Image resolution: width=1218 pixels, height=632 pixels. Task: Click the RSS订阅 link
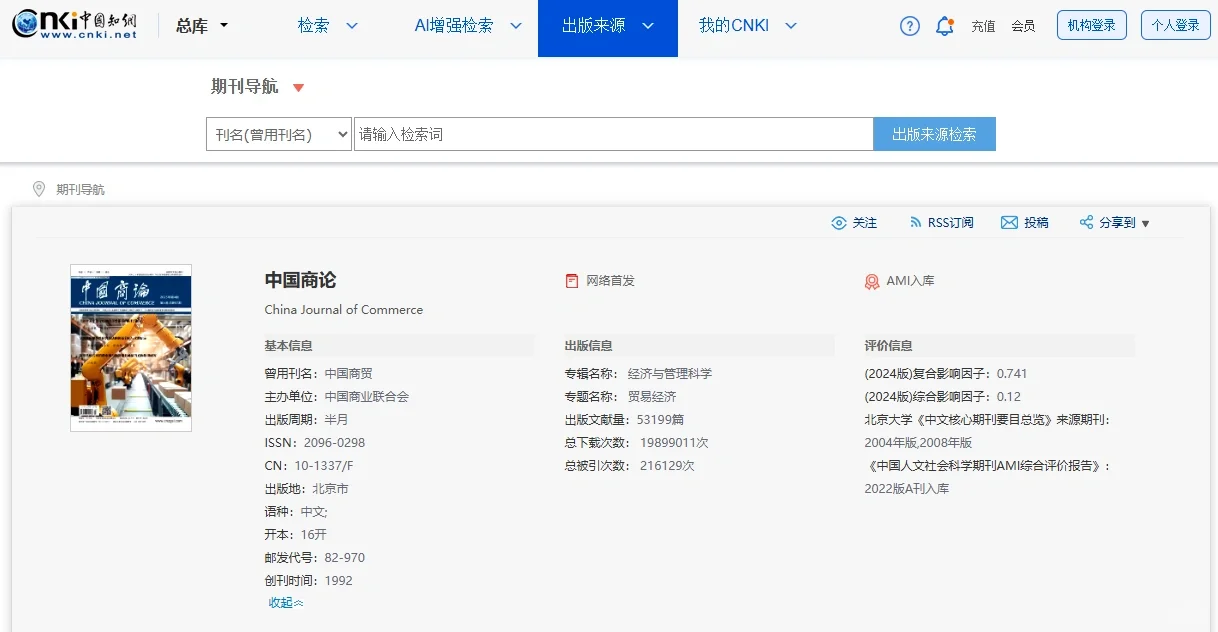click(x=950, y=223)
